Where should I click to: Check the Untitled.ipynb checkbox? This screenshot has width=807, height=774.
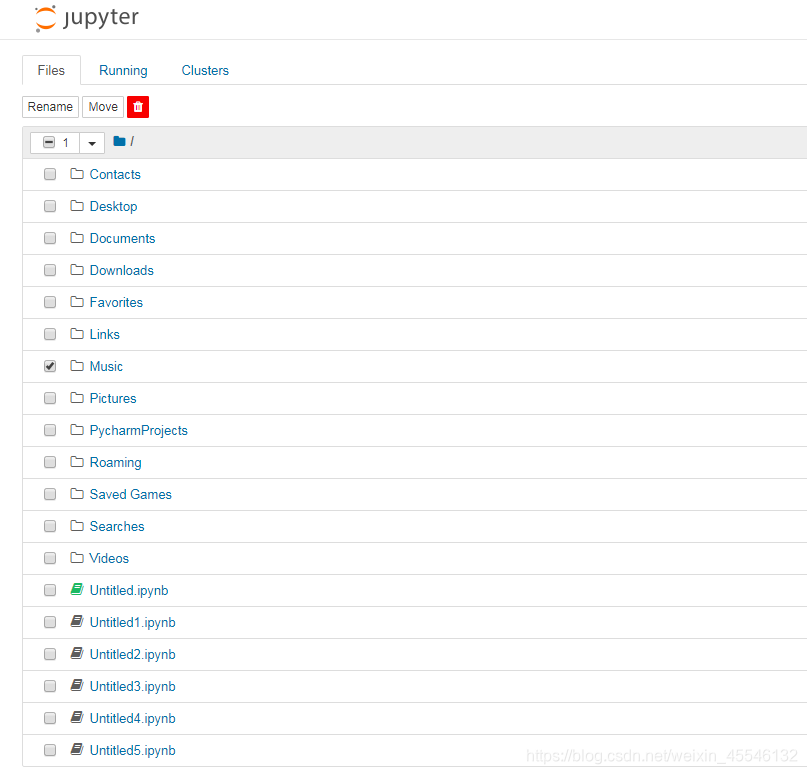pos(50,590)
